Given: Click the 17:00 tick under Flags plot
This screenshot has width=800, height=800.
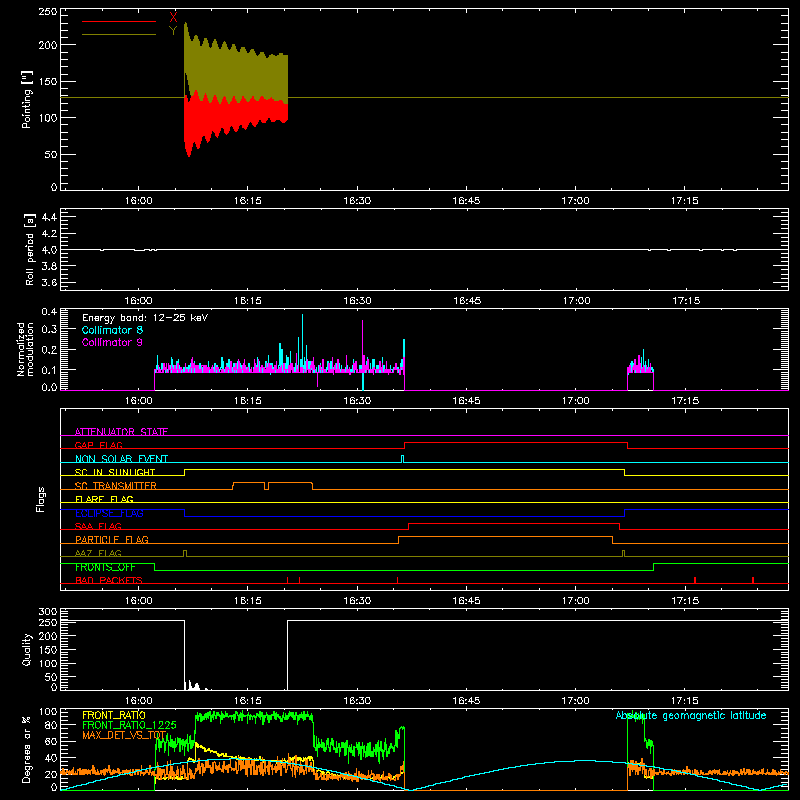Looking at the screenshot, I should point(576,601).
